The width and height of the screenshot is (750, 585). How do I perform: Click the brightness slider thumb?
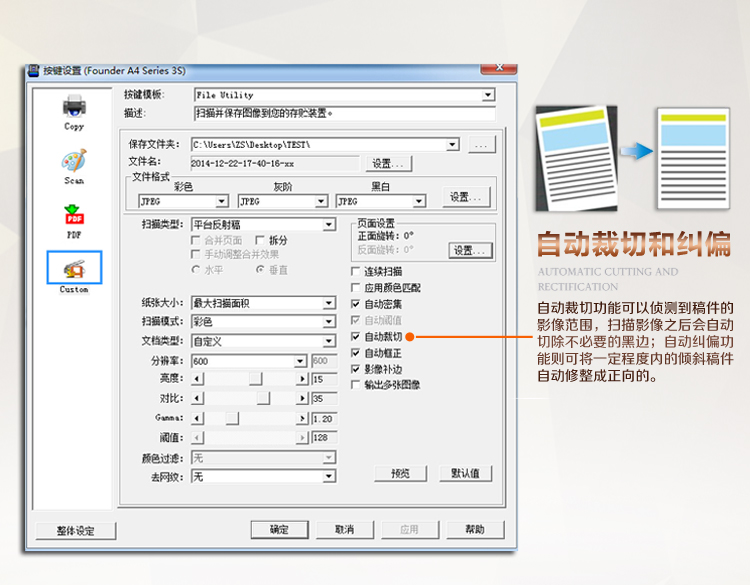[x=255, y=380]
